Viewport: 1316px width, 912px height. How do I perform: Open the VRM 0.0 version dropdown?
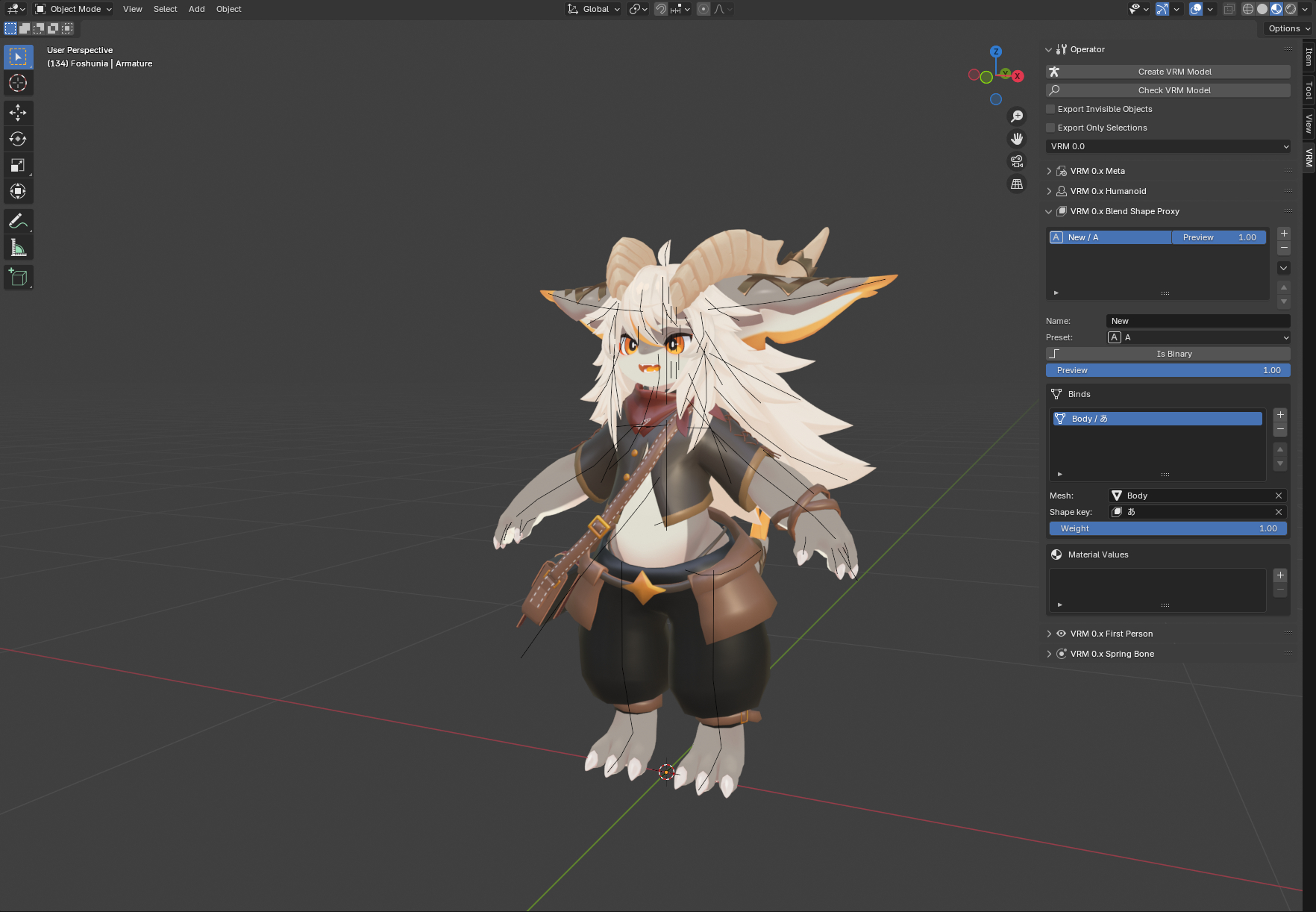pyautogui.click(x=1168, y=146)
